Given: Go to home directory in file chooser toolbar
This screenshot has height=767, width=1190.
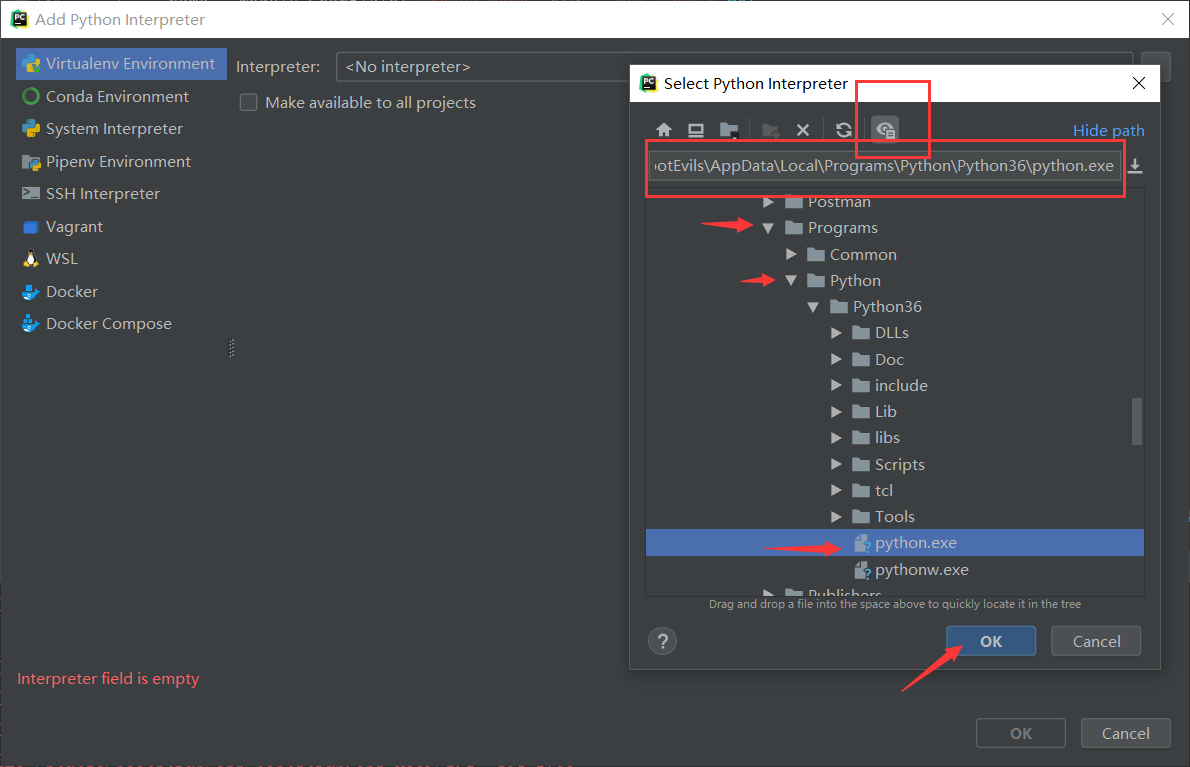Looking at the screenshot, I should coord(664,130).
